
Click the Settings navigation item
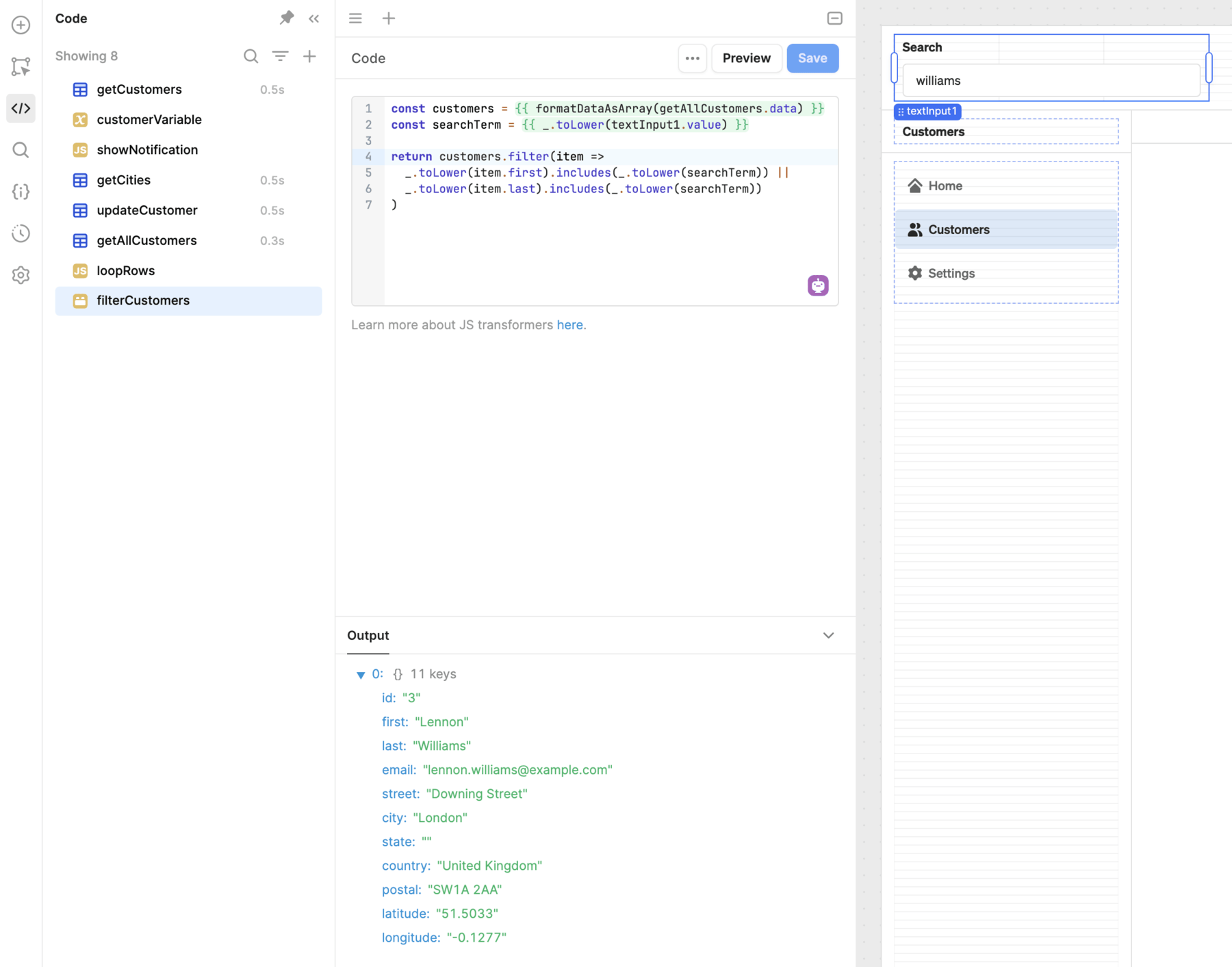1005,273
